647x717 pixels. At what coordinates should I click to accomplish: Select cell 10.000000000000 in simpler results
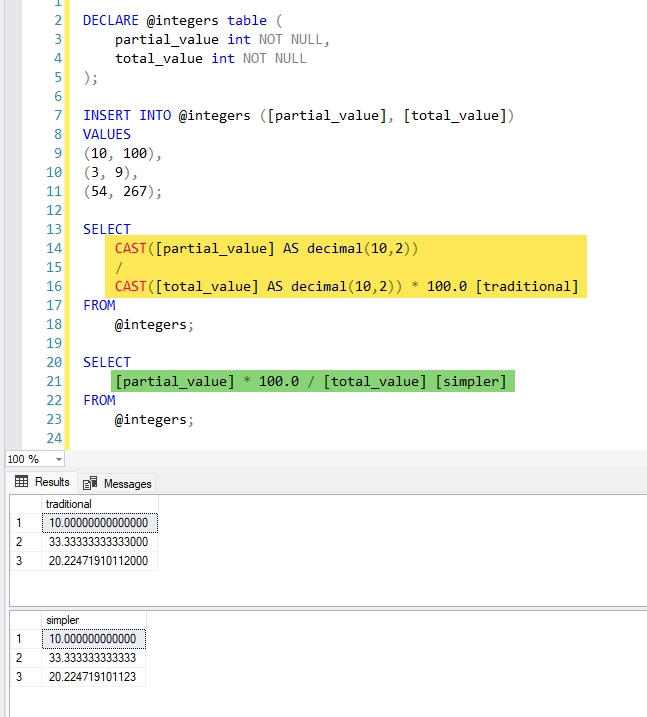click(x=94, y=639)
